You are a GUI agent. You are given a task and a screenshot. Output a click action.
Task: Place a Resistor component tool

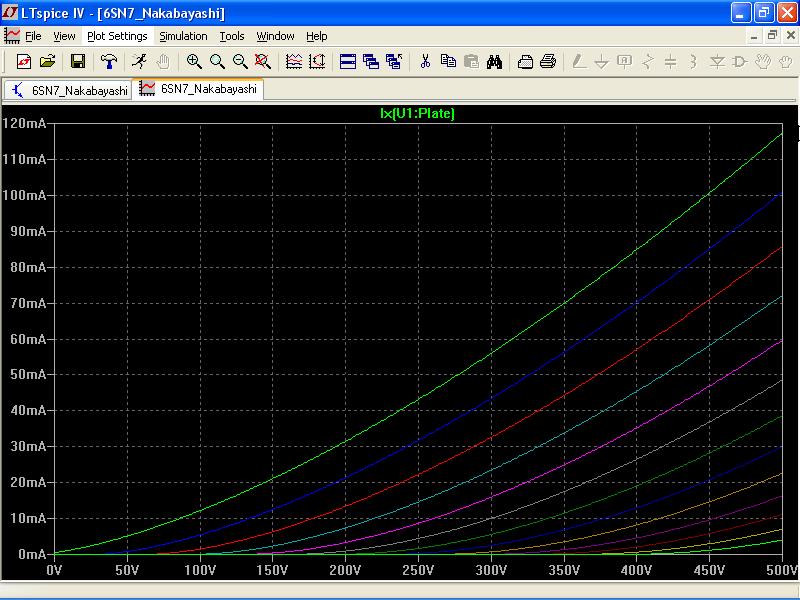point(648,62)
